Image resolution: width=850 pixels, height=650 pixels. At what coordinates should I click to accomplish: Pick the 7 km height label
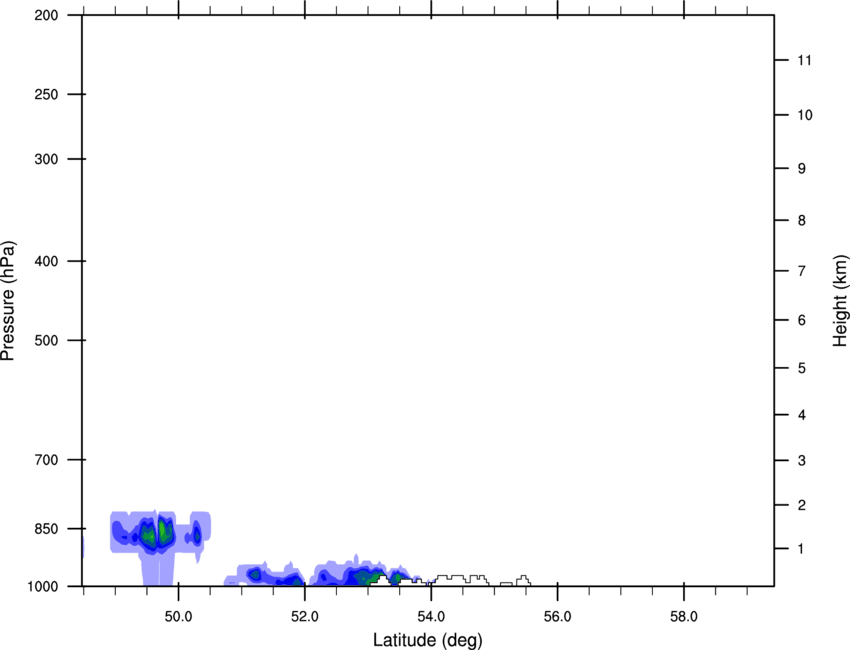(x=801, y=271)
